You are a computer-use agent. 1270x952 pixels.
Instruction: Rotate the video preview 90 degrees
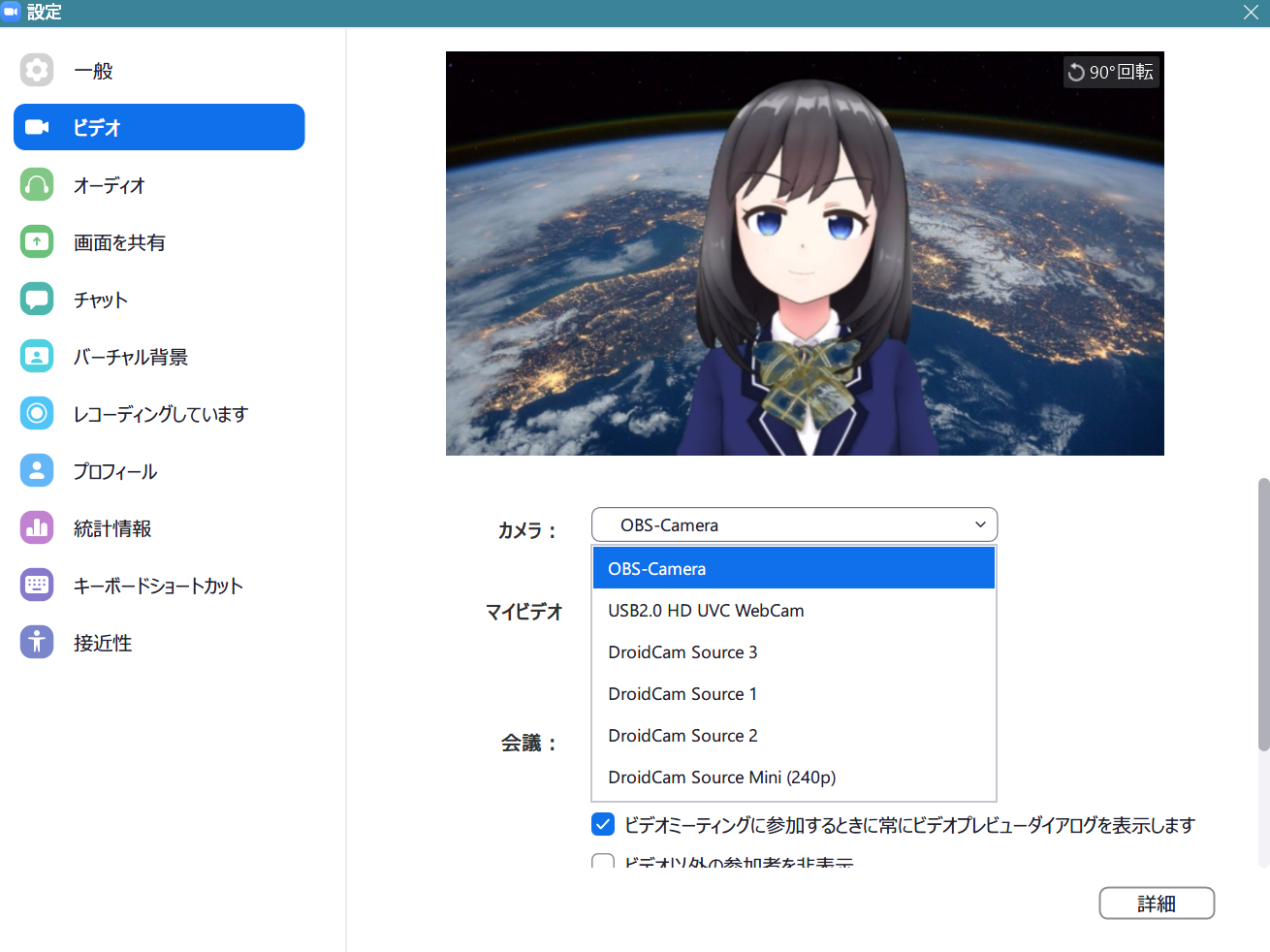pos(1111,71)
